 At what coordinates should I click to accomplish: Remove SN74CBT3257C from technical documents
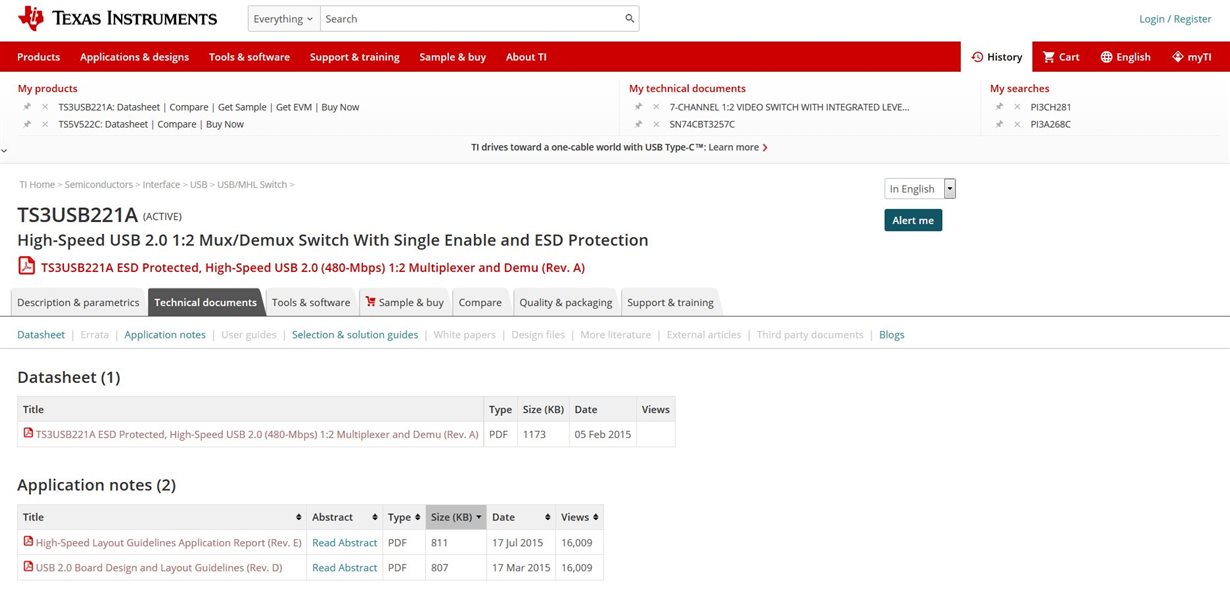pyautogui.click(x=656, y=124)
